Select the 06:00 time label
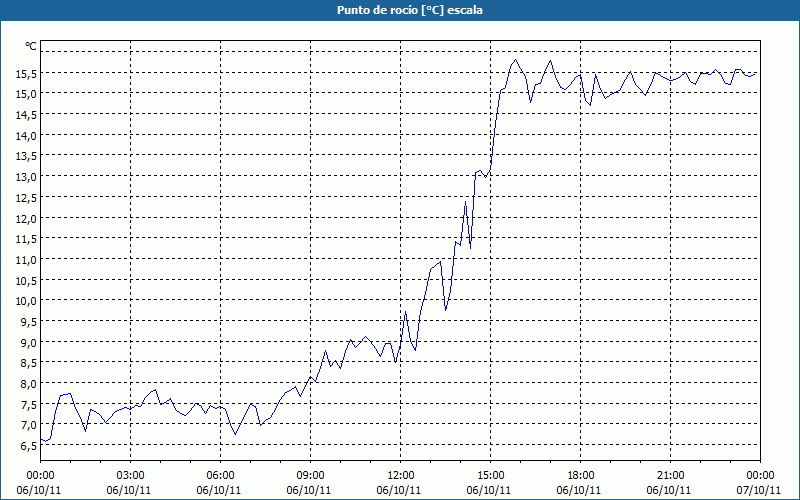Viewport: 800px width, 500px height. coord(220,476)
